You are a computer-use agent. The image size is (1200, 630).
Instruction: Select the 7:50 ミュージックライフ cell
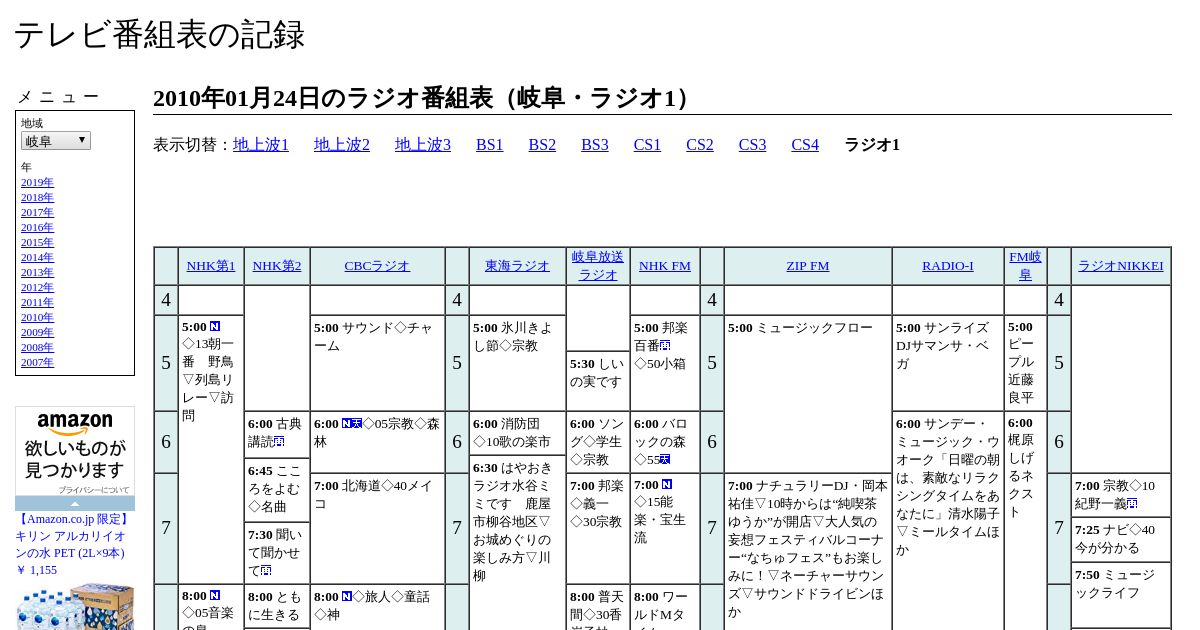[1121, 595]
